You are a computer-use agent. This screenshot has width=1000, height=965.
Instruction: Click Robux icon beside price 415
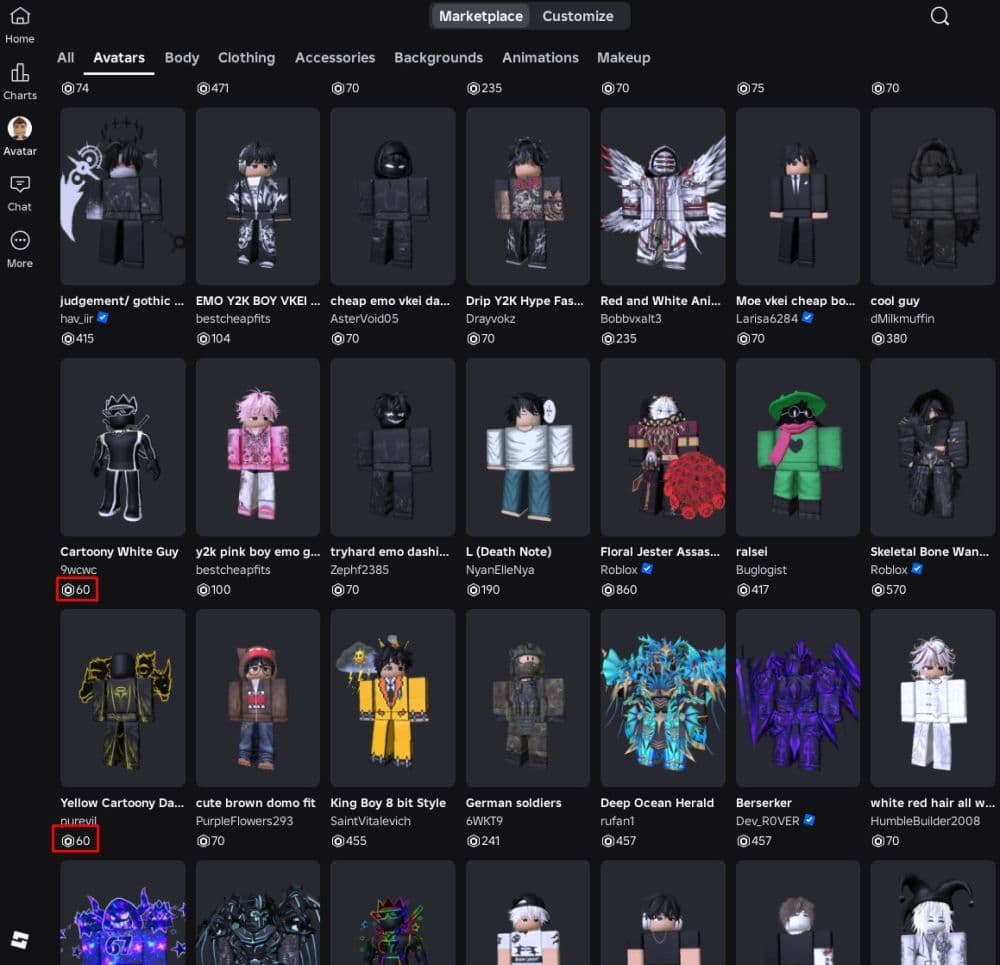click(x=67, y=339)
